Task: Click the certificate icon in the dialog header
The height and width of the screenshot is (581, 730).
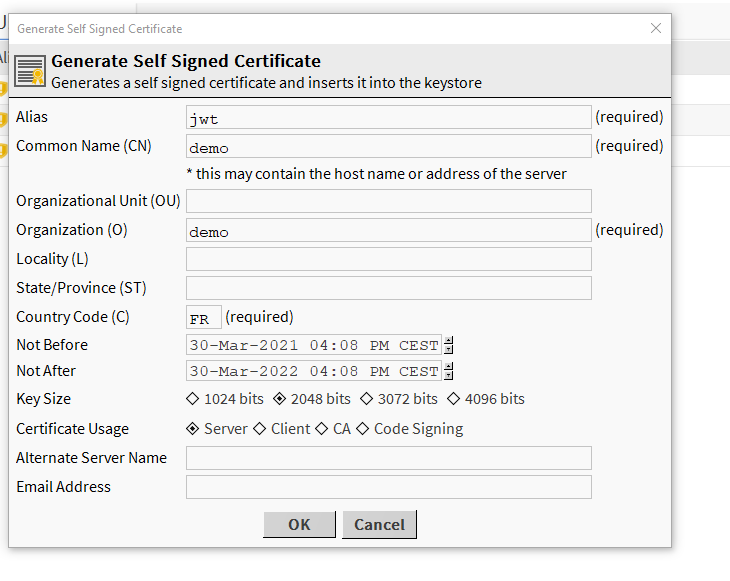Action: click(30, 71)
